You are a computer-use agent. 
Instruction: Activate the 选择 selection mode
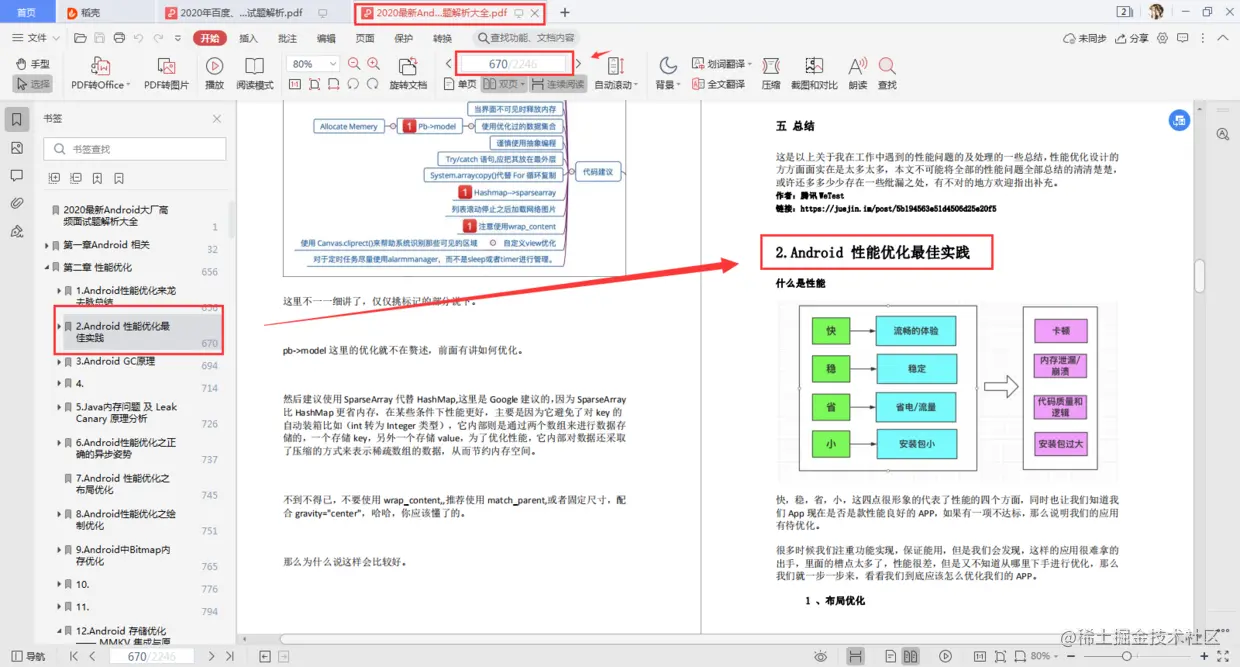click(x=34, y=84)
